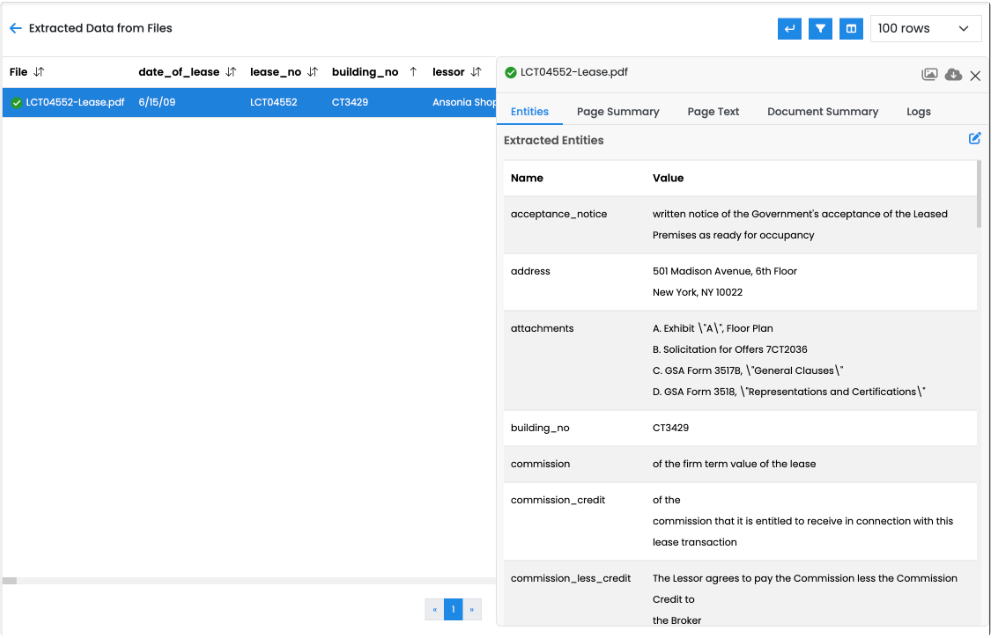Close the LCT04552-Lease.pdf detail panel

click(x=976, y=76)
